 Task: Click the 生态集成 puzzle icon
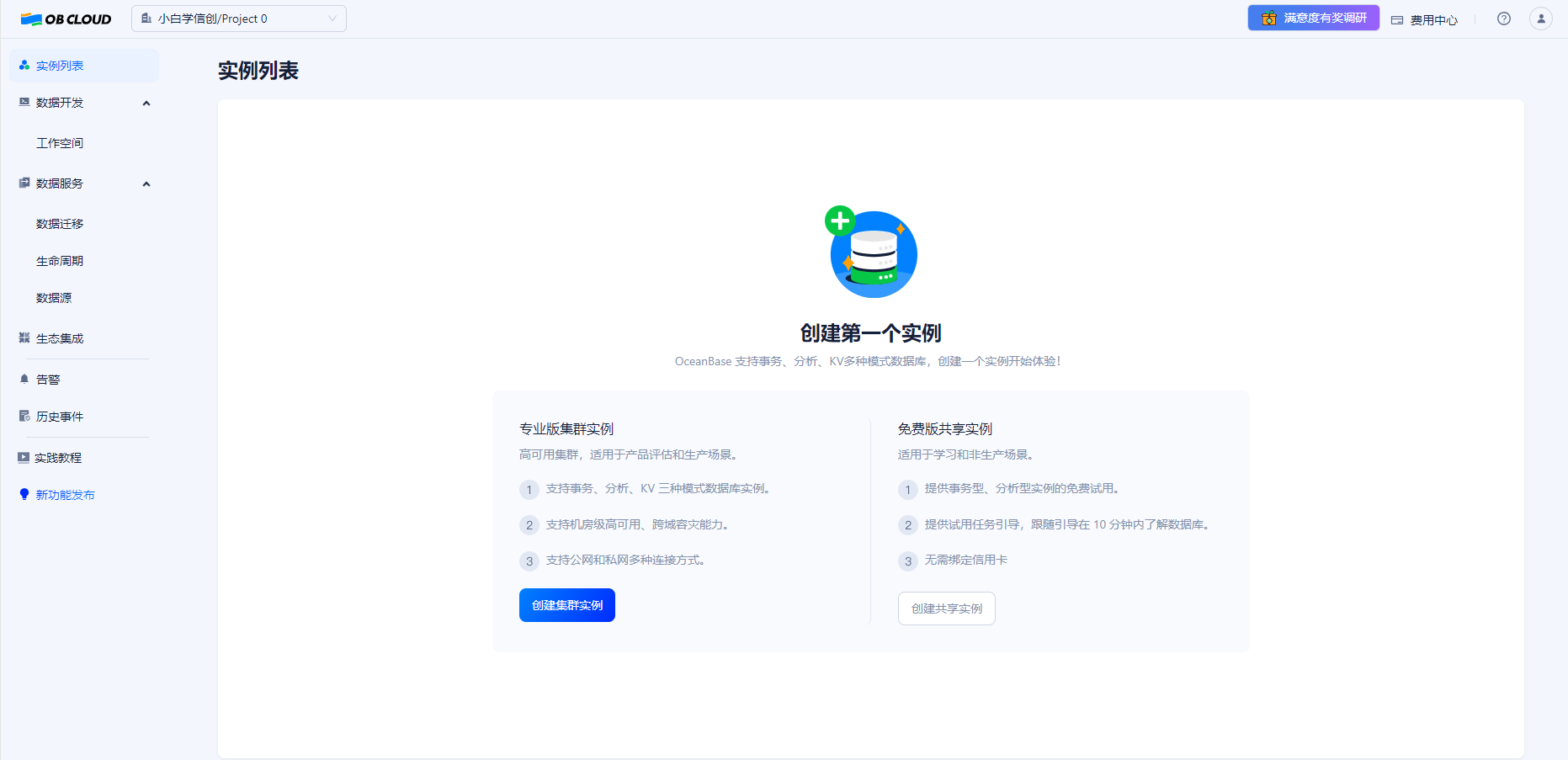[x=24, y=338]
